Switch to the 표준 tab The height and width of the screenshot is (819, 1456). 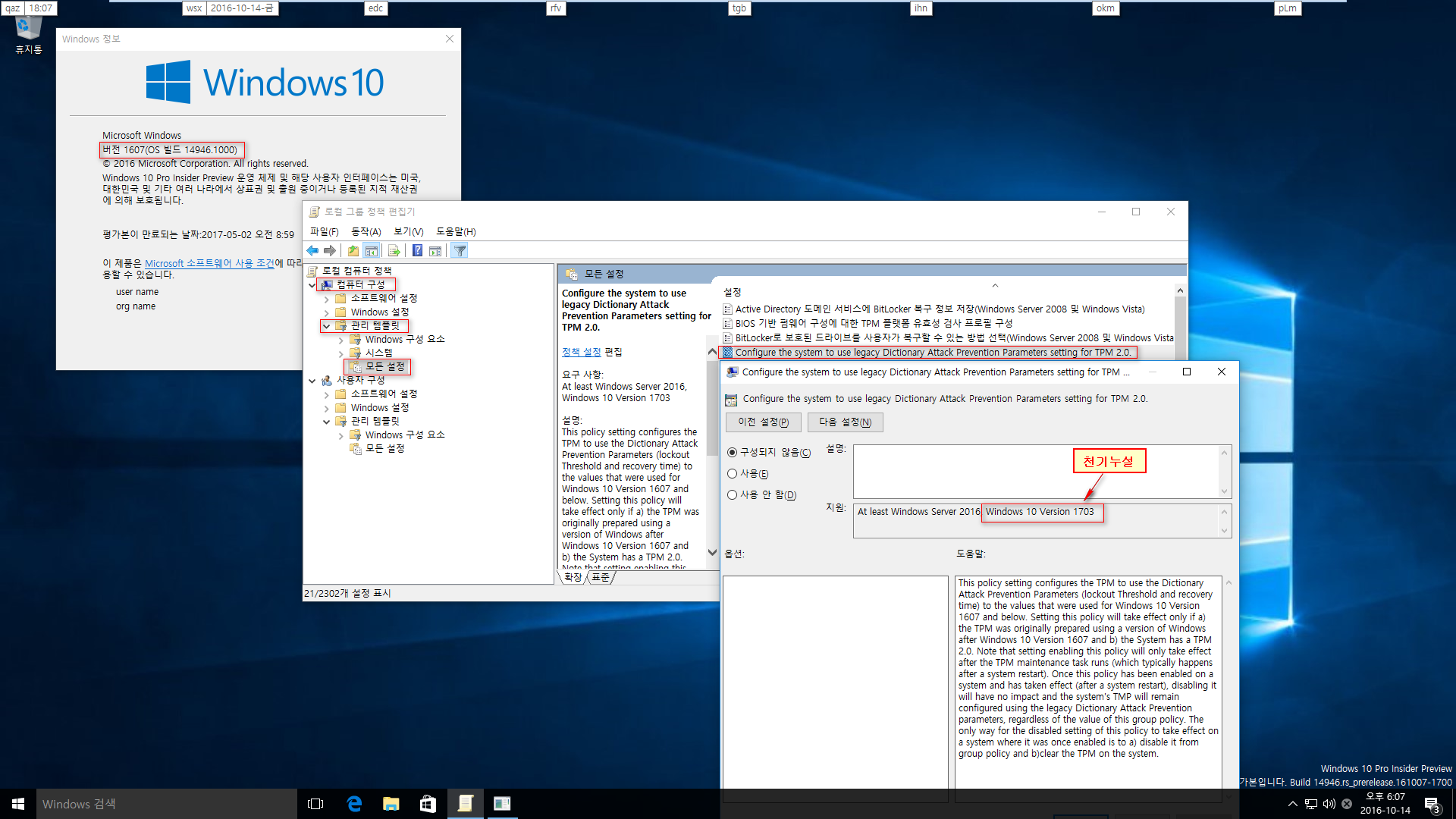pos(601,578)
